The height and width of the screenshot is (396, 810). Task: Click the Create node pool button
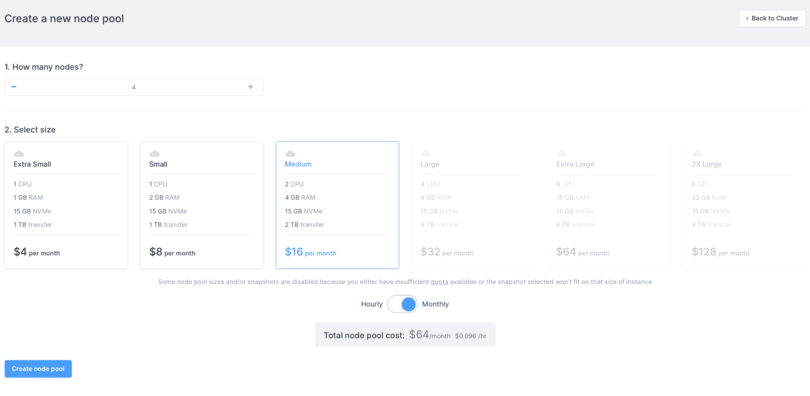tap(38, 369)
